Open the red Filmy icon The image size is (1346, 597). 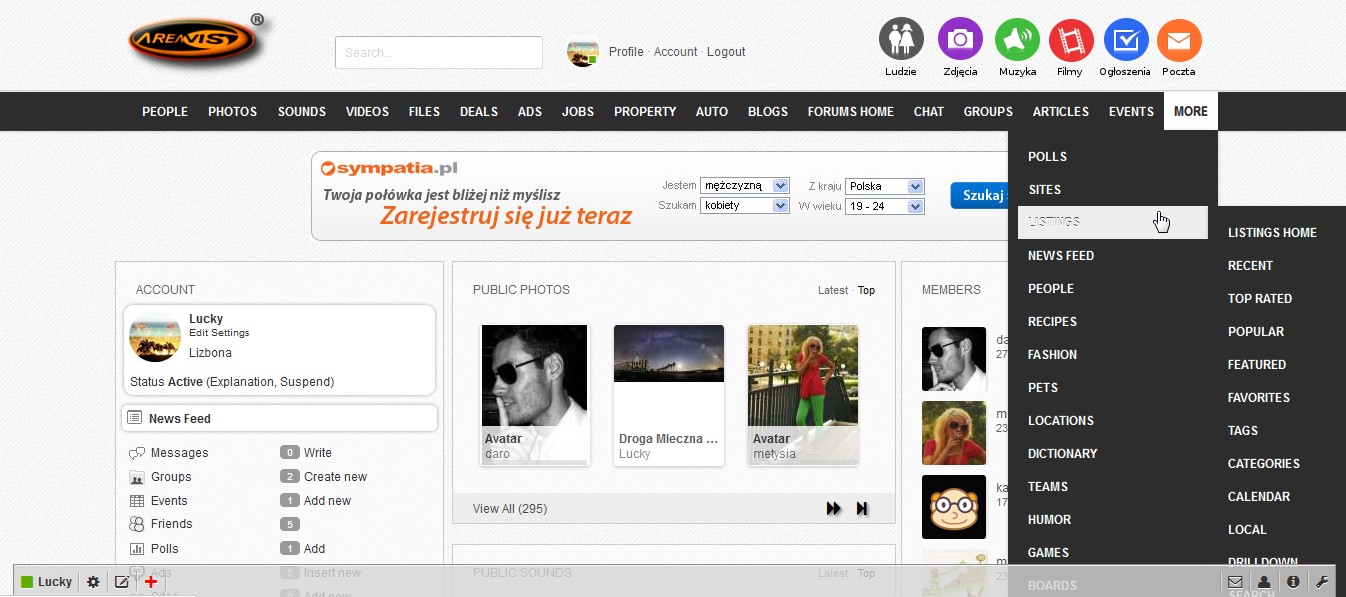pos(1071,40)
